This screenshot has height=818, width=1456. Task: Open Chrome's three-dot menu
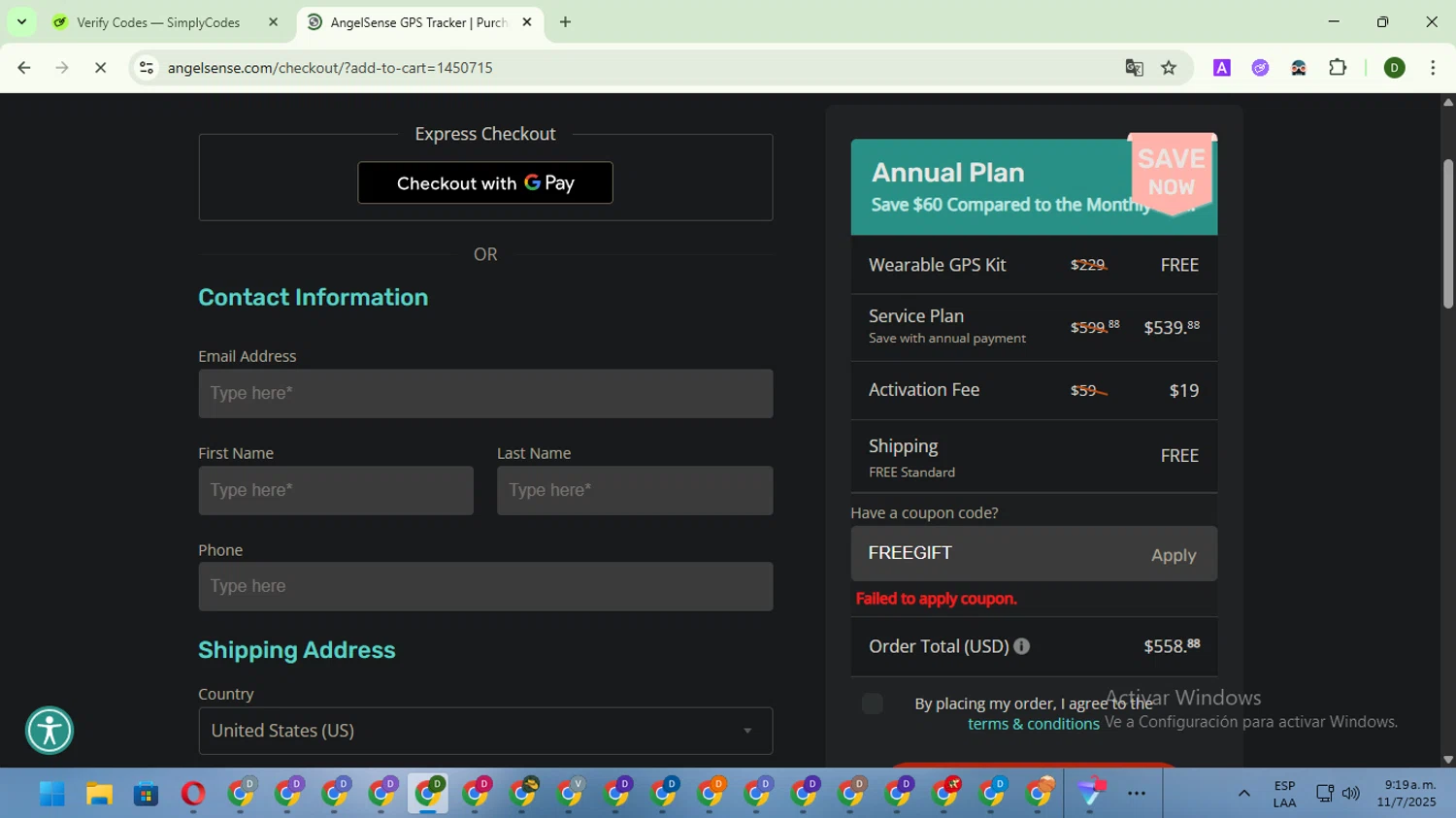tap(1433, 68)
